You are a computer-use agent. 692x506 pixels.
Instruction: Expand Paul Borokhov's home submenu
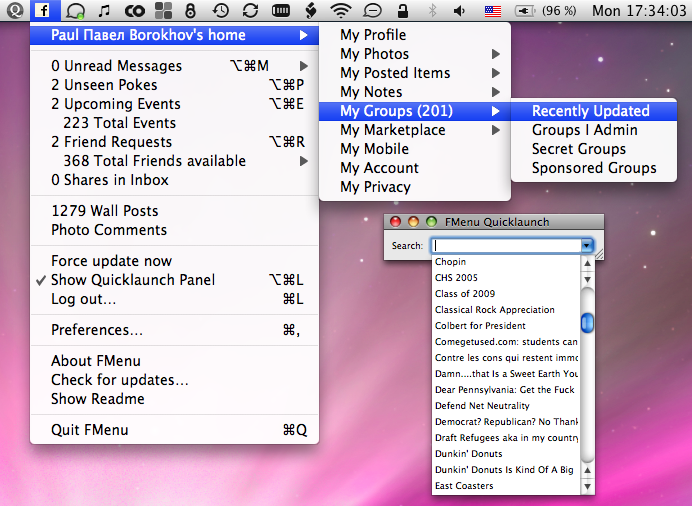pyautogui.click(x=174, y=35)
